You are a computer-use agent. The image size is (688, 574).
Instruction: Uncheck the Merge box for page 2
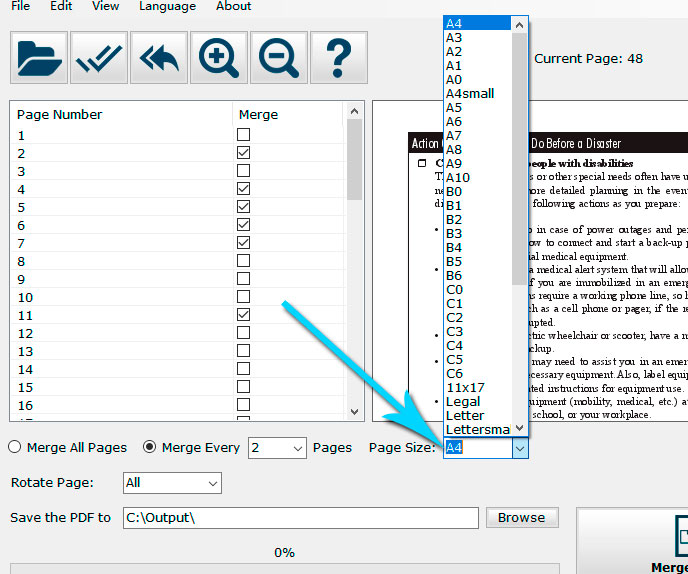pos(244,153)
